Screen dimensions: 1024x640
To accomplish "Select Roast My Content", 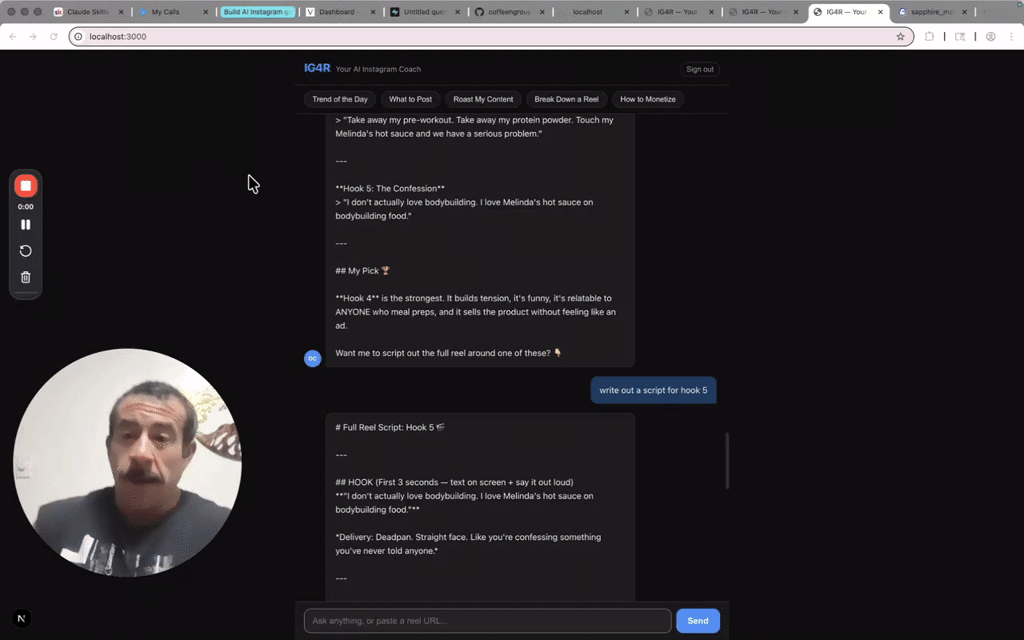I will coord(483,99).
